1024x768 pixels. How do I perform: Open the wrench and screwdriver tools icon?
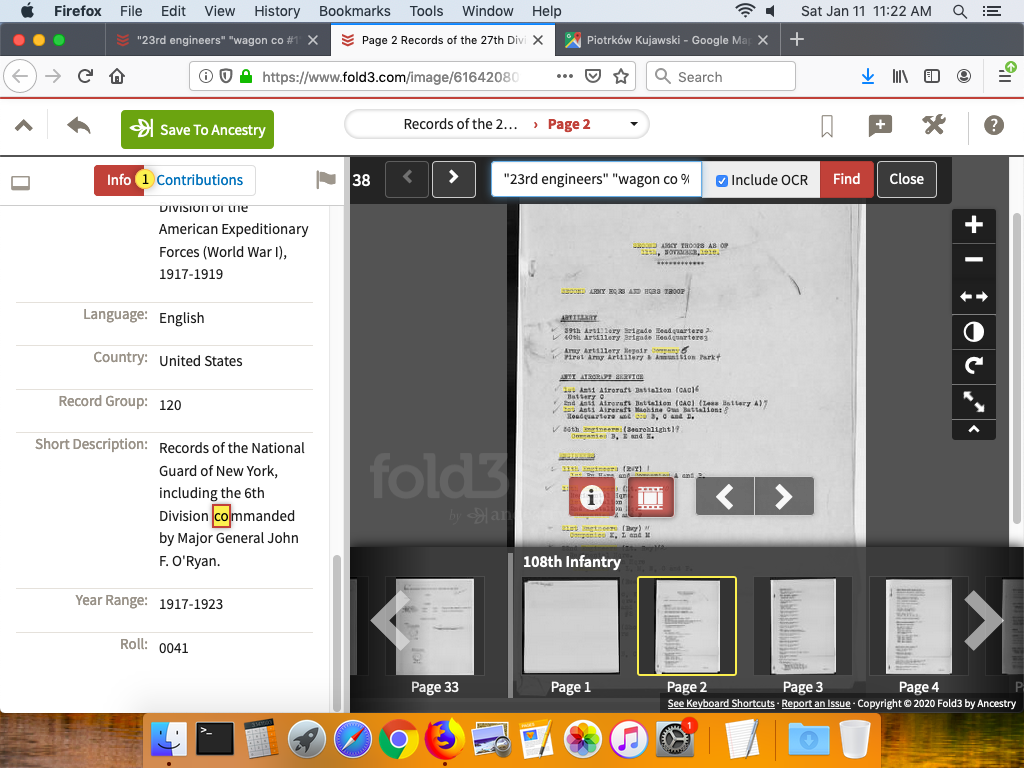[934, 125]
